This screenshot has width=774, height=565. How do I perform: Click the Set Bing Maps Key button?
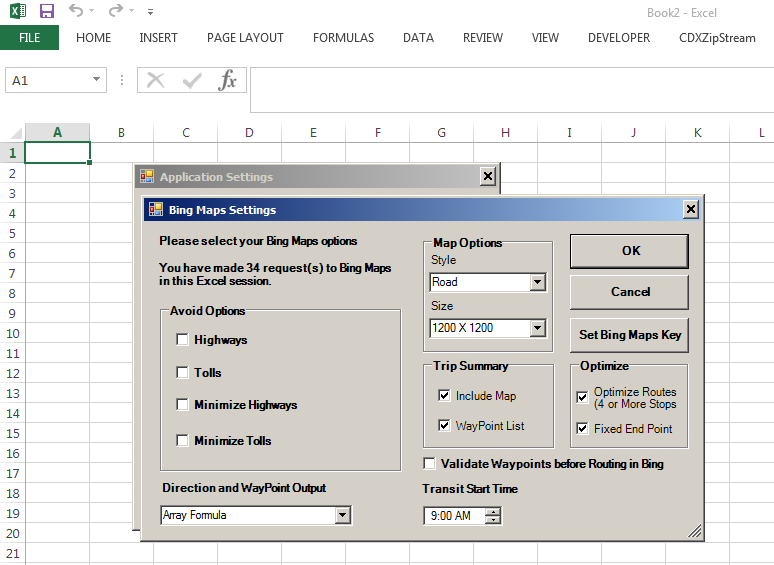click(x=629, y=335)
